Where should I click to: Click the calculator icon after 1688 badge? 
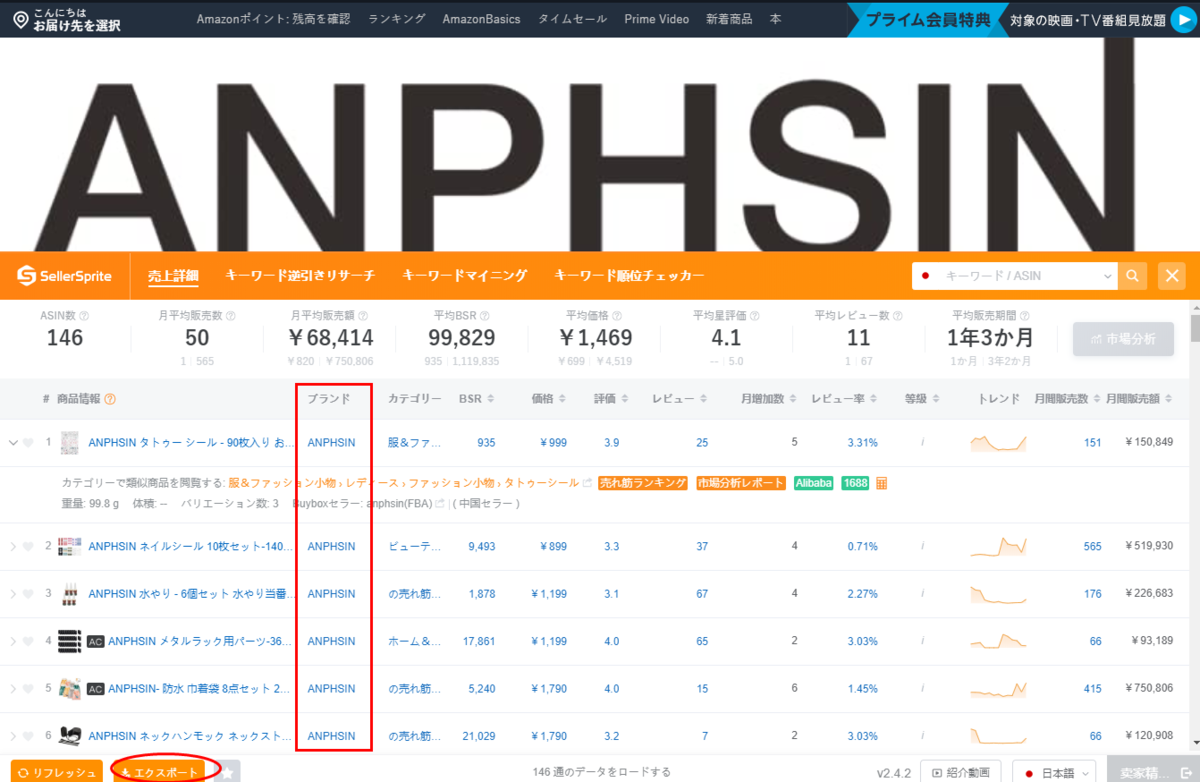pyautogui.click(x=882, y=483)
